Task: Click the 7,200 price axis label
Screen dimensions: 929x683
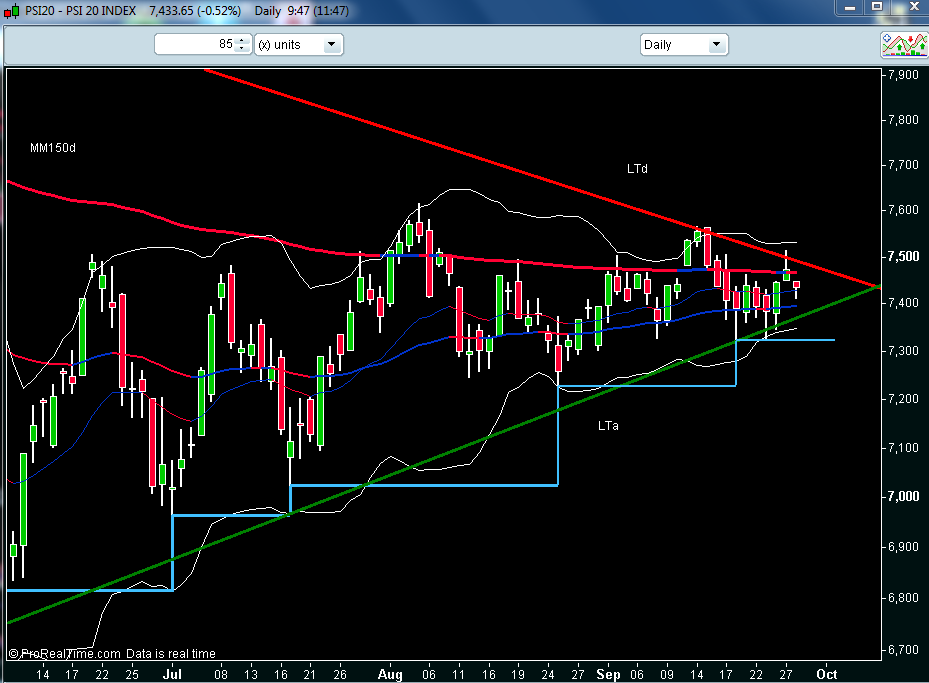Action: point(904,399)
